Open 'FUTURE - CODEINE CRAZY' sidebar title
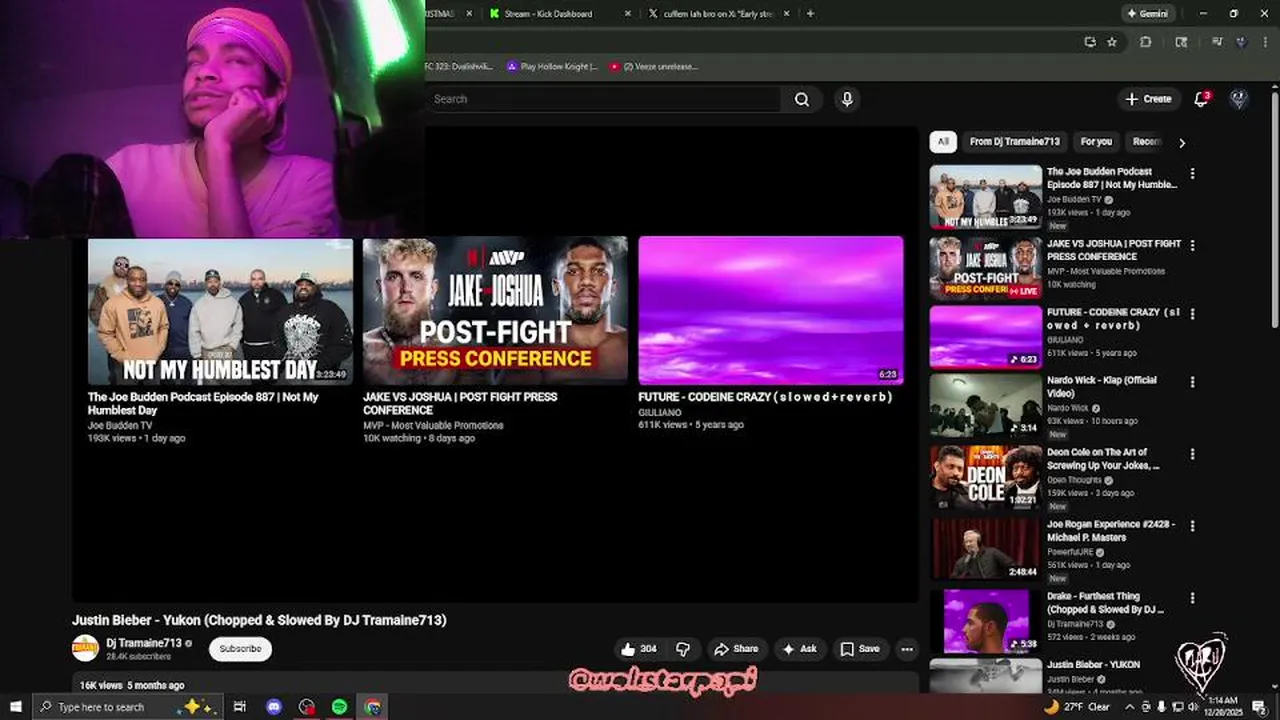The height and width of the screenshot is (720, 1280). 1113,318
